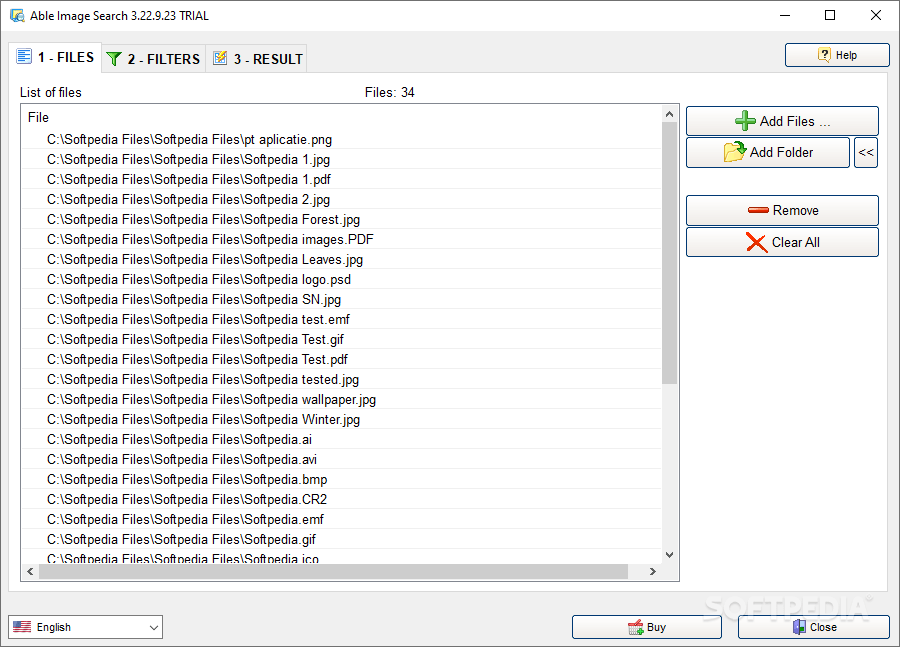Click the file list scroll up arrow

click(669, 114)
